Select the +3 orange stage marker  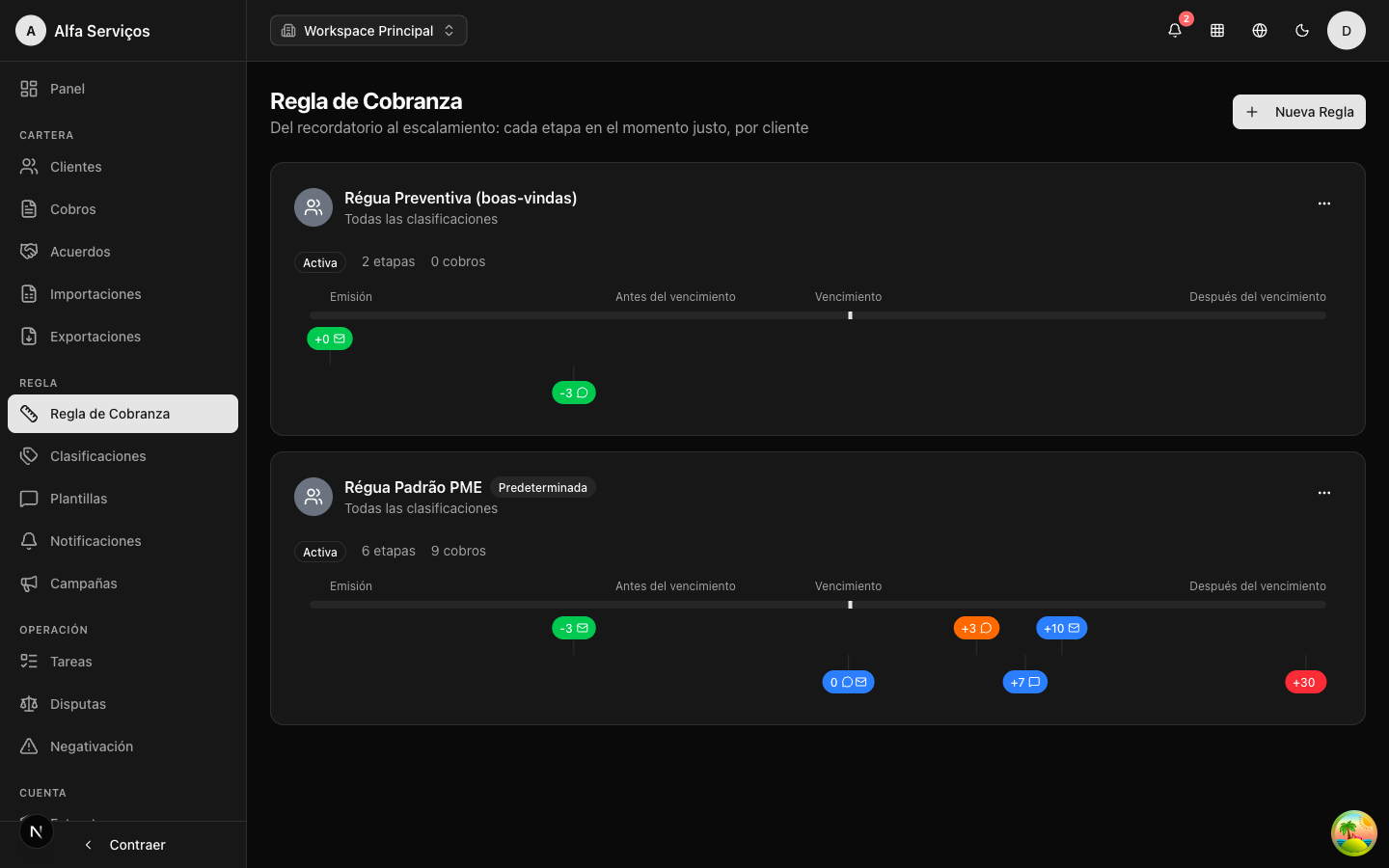[977, 628]
